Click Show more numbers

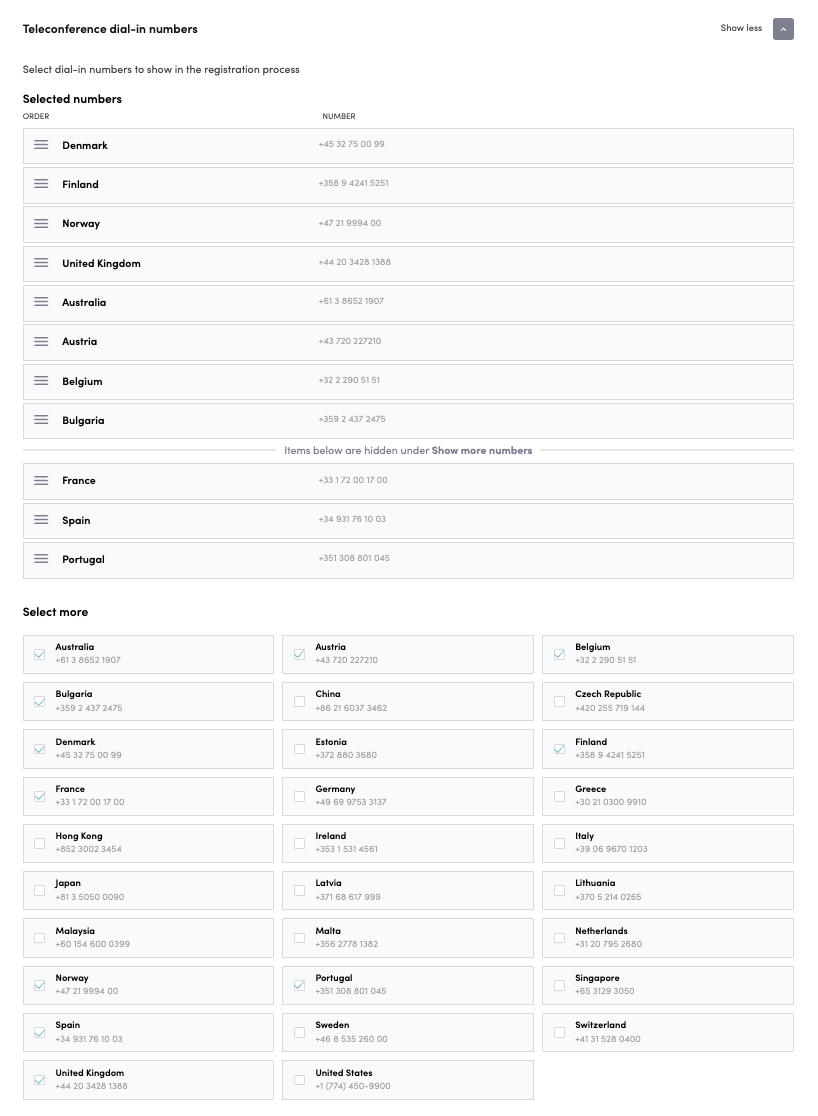click(x=482, y=450)
